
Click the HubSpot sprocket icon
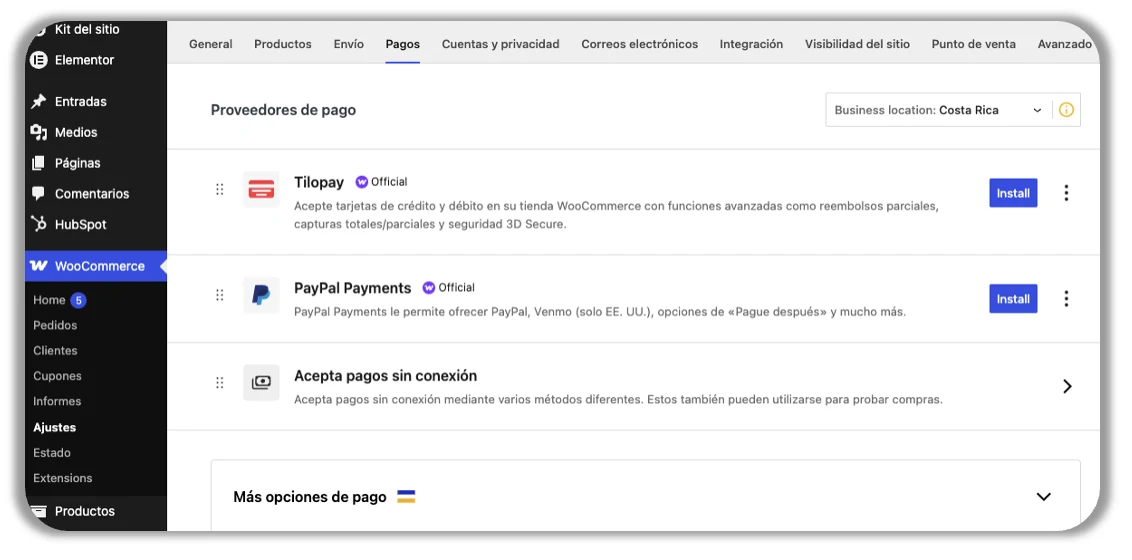(x=39, y=224)
